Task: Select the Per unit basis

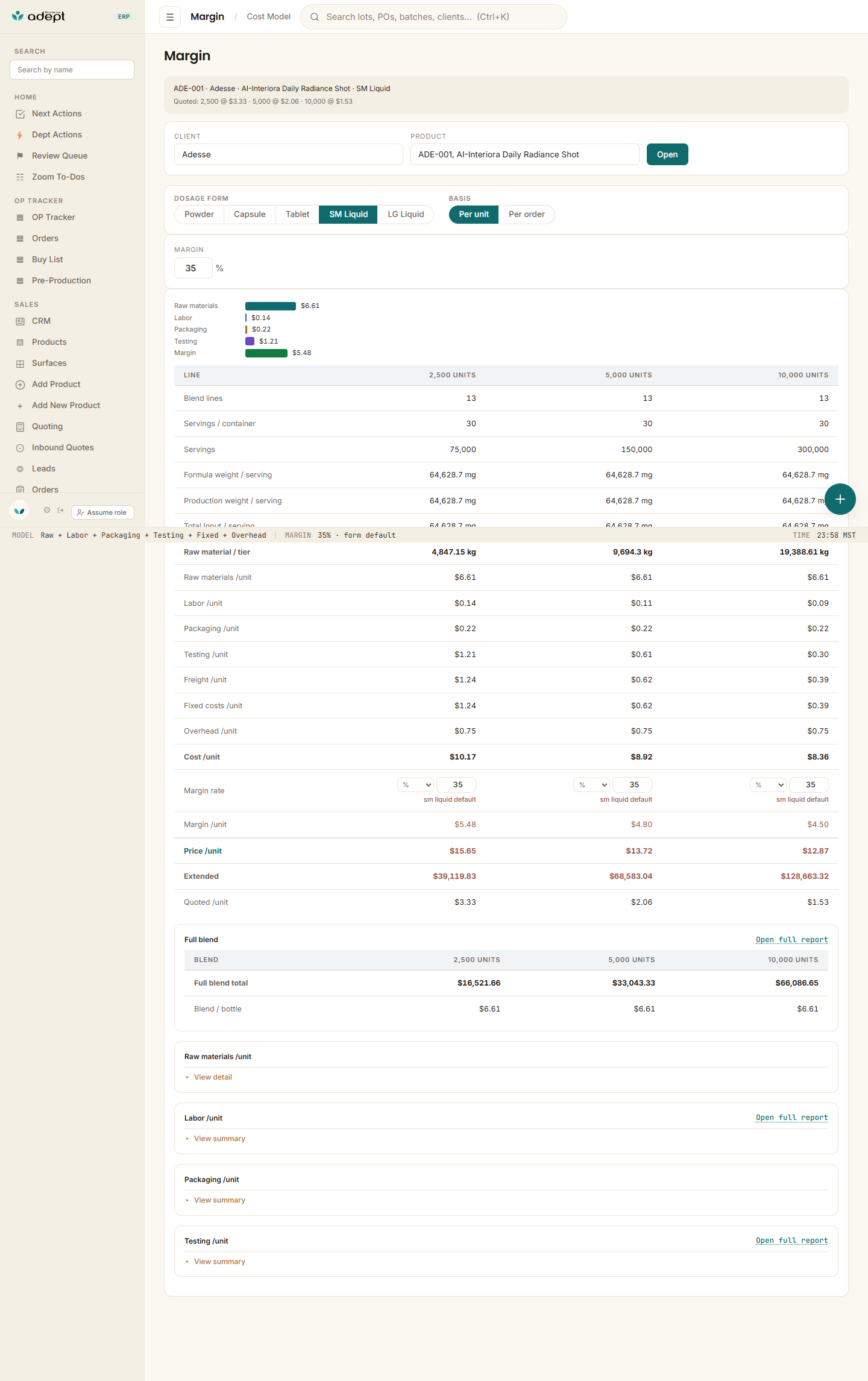Action: tap(474, 215)
